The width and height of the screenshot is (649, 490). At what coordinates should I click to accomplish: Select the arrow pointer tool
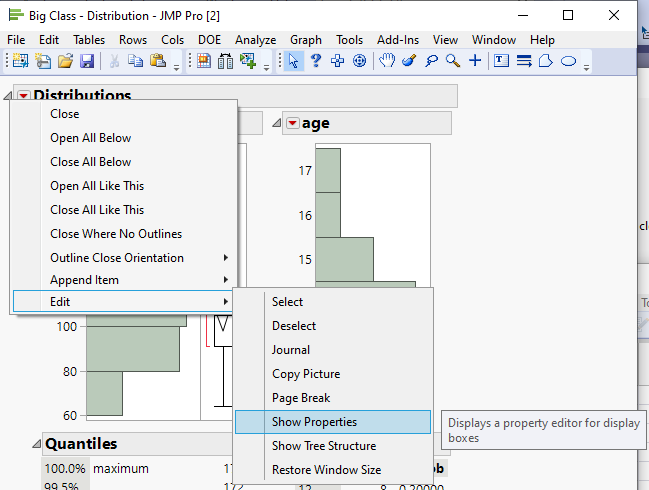pos(293,61)
